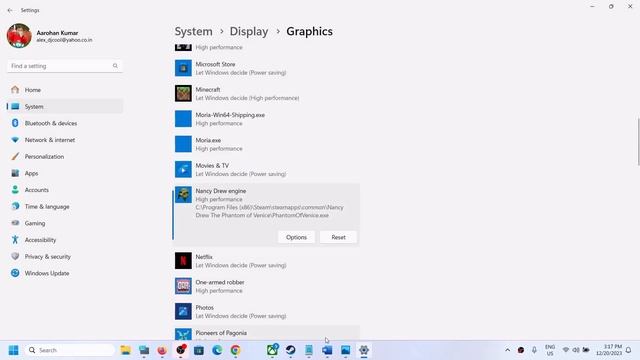Open Options for Nancy Drew engine

296,237
